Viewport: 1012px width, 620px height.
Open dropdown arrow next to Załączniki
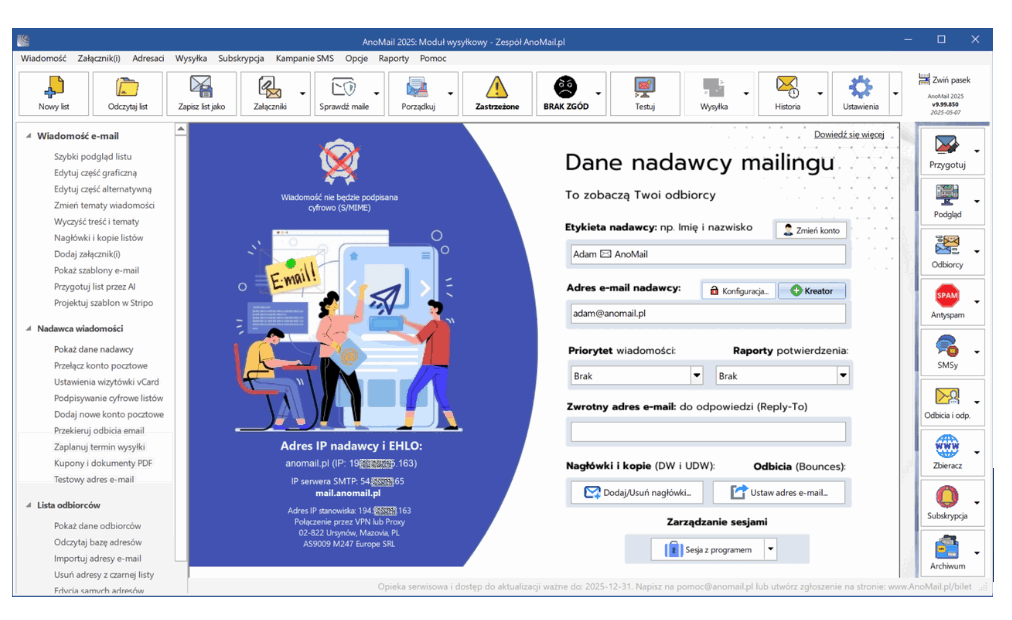coord(303,94)
